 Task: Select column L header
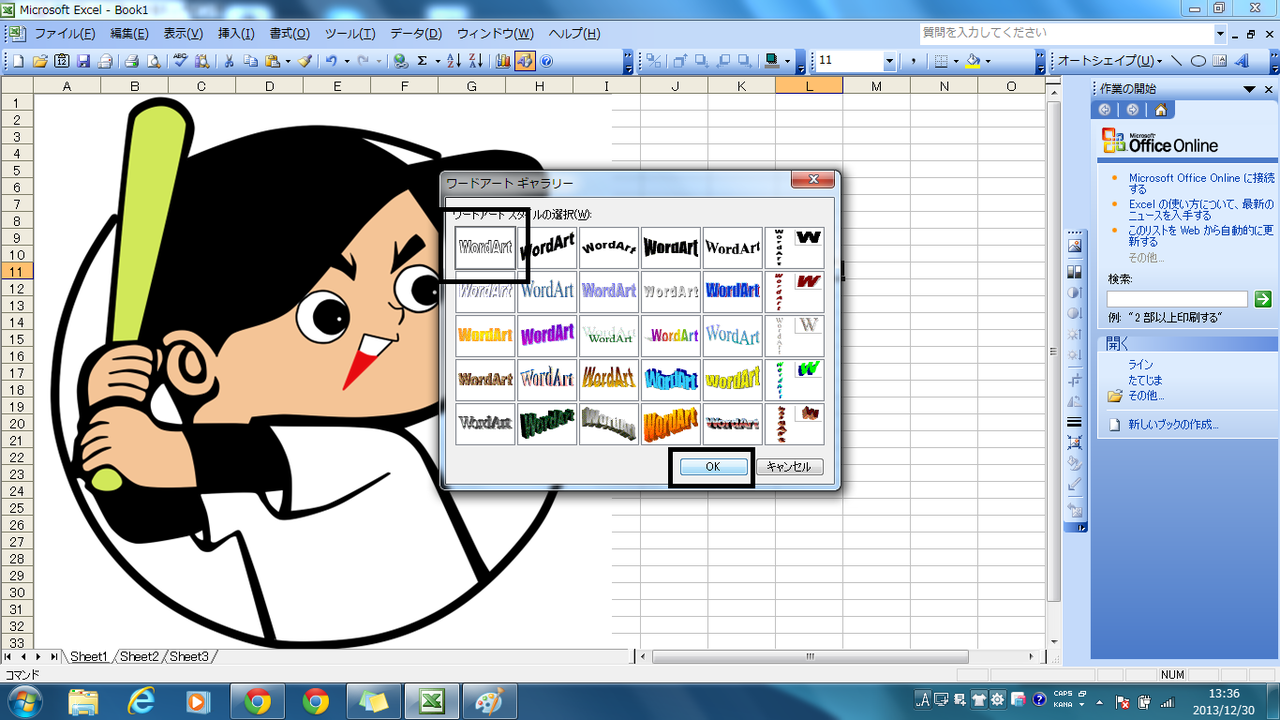(808, 86)
